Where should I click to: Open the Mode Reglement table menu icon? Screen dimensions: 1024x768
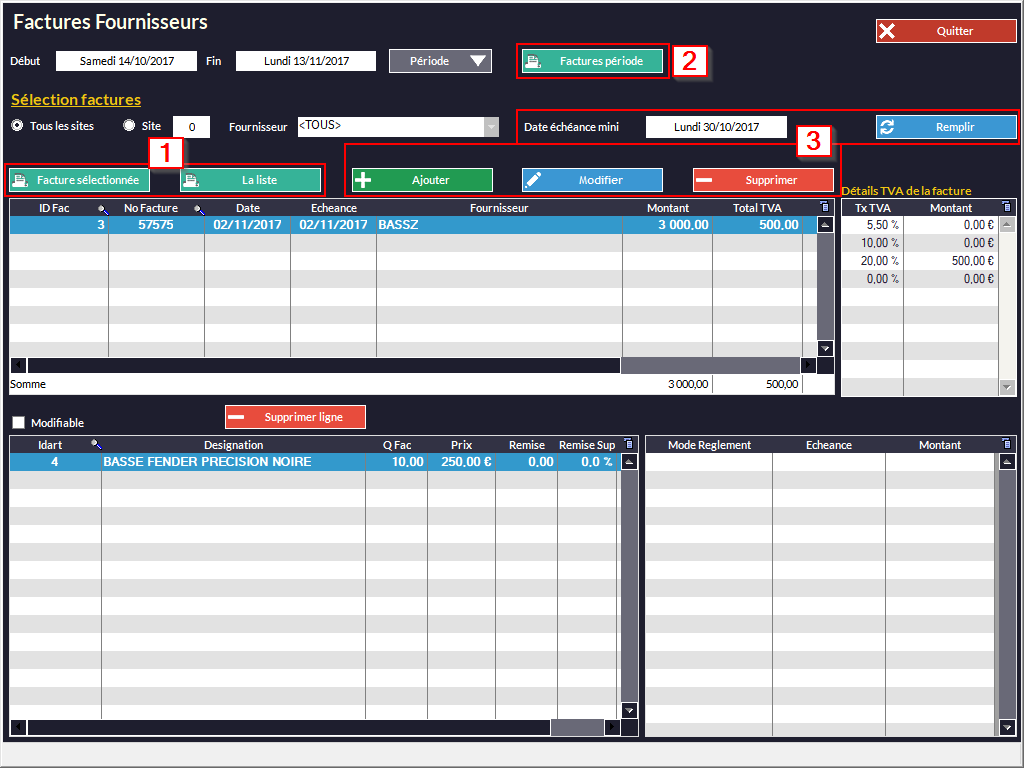(x=1007, y=444)
